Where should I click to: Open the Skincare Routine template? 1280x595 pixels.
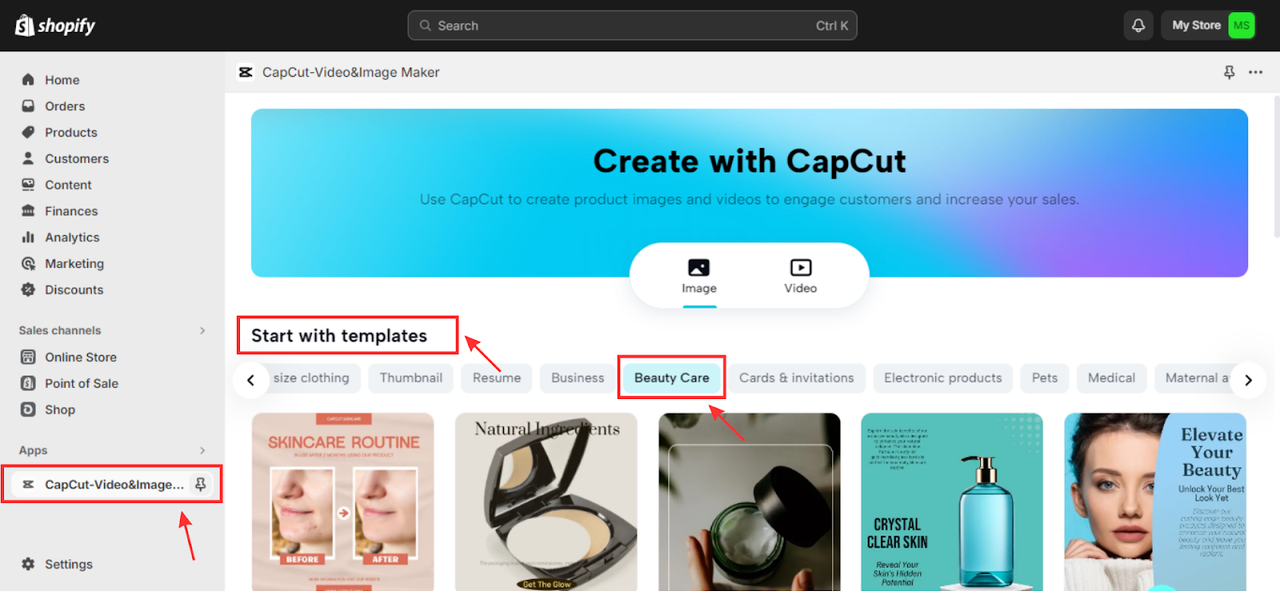[343, 502]
